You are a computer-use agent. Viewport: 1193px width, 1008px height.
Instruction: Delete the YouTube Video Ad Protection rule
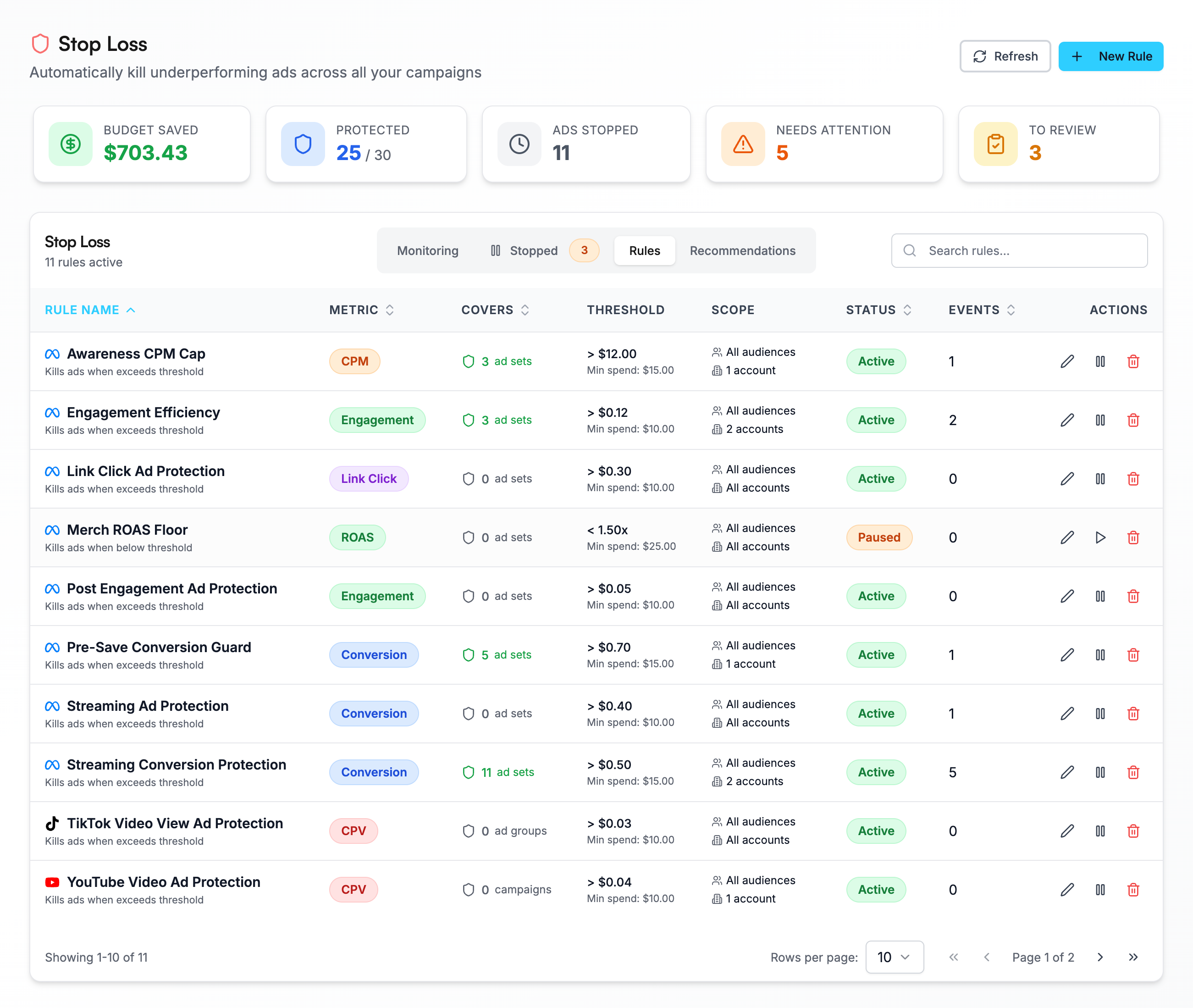1133,889
